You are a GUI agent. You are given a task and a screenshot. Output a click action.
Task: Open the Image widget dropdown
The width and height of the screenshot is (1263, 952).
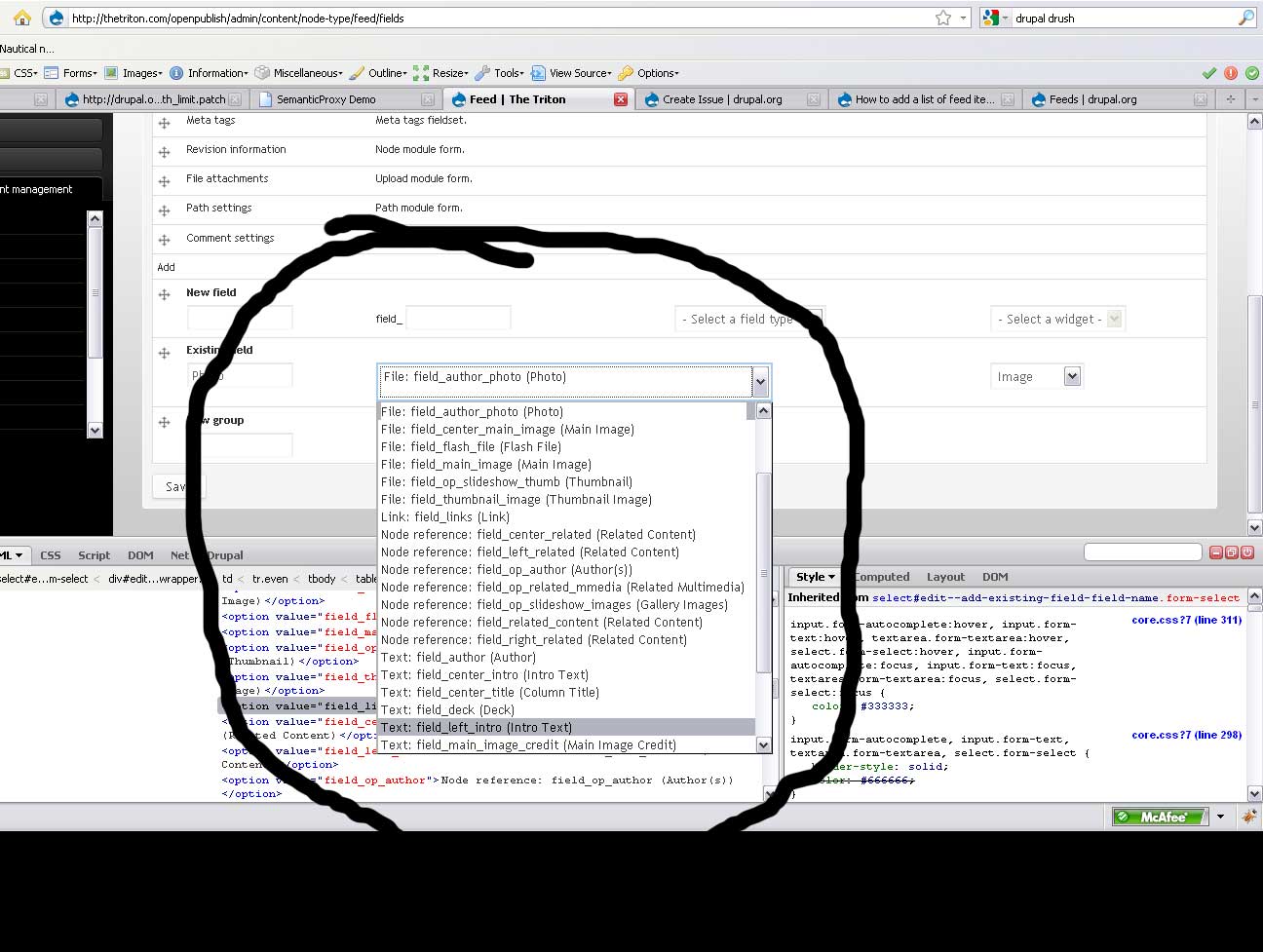click(x=1035, y=376)
